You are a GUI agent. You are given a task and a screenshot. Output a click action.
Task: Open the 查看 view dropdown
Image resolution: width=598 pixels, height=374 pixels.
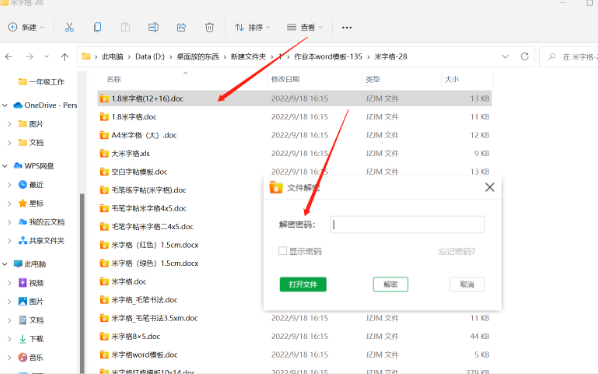tap(304, 27)
